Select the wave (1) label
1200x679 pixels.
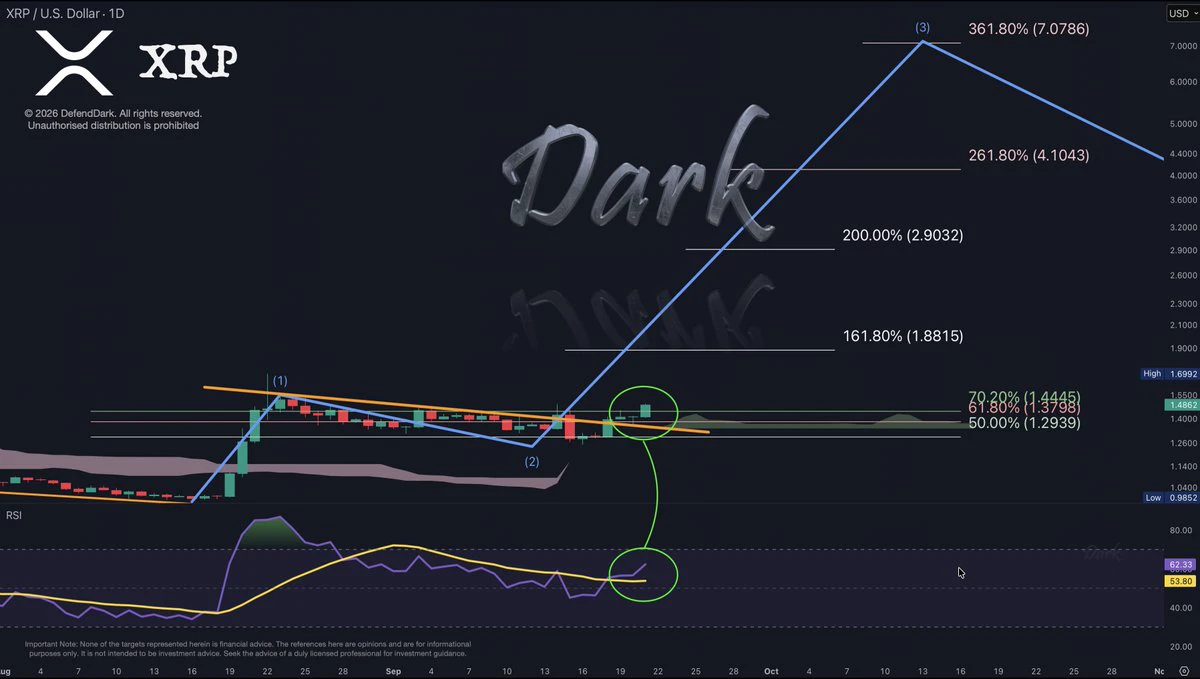[280, 381]
